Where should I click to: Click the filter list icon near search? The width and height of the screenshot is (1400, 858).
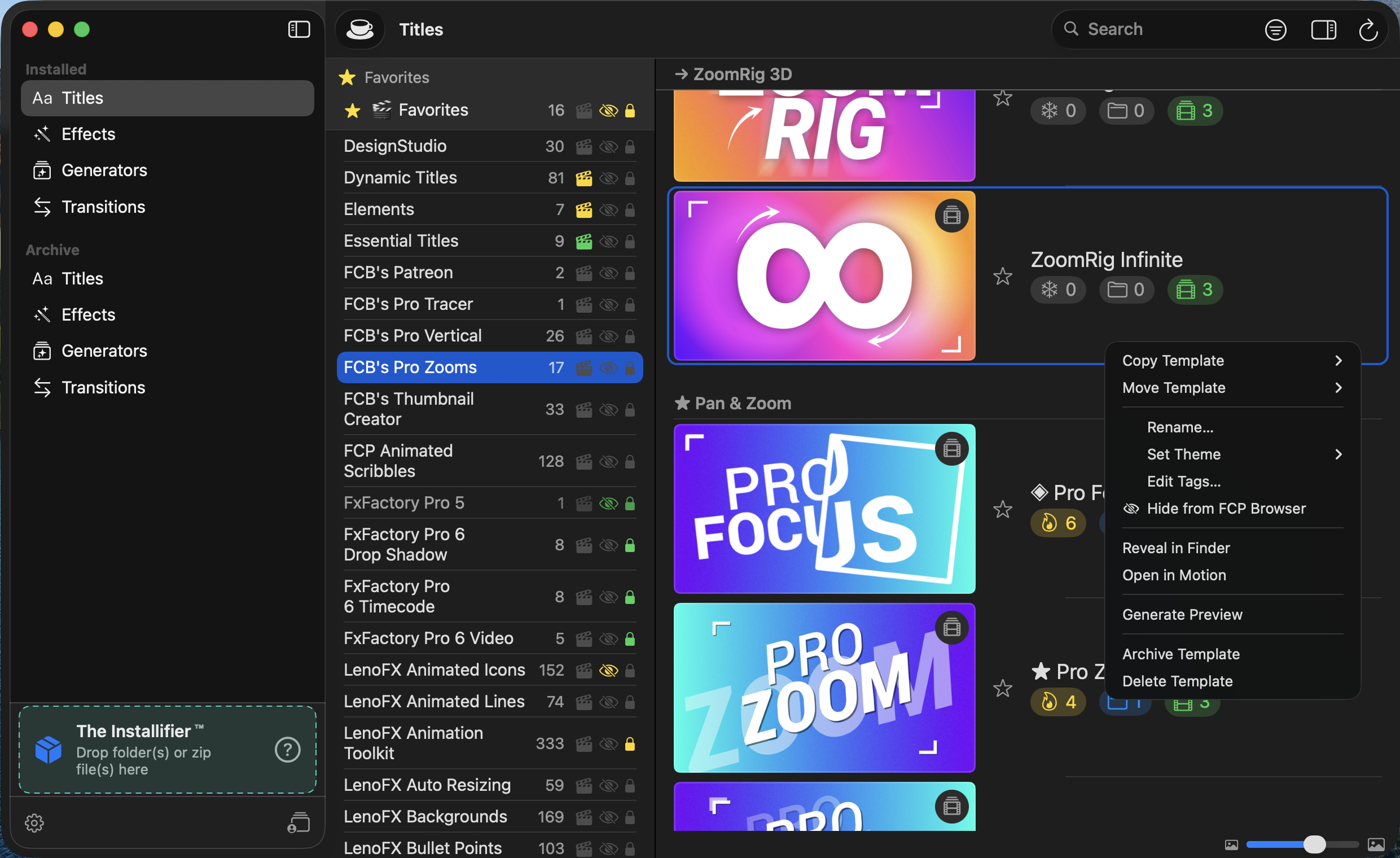[x=1275, y=29]
